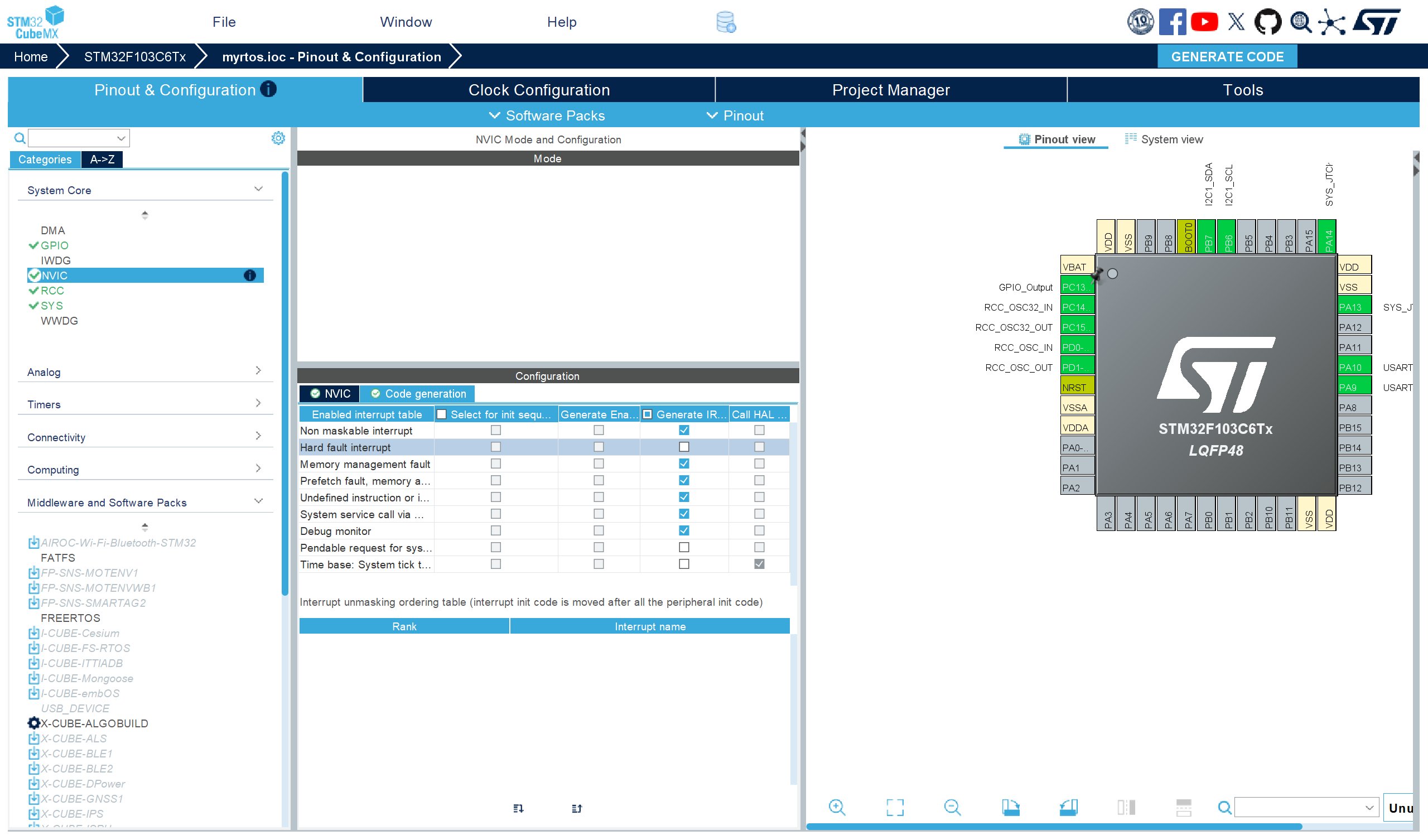
Task: Click the STM32CubeMX logo
Action: [x=35, y=22]
